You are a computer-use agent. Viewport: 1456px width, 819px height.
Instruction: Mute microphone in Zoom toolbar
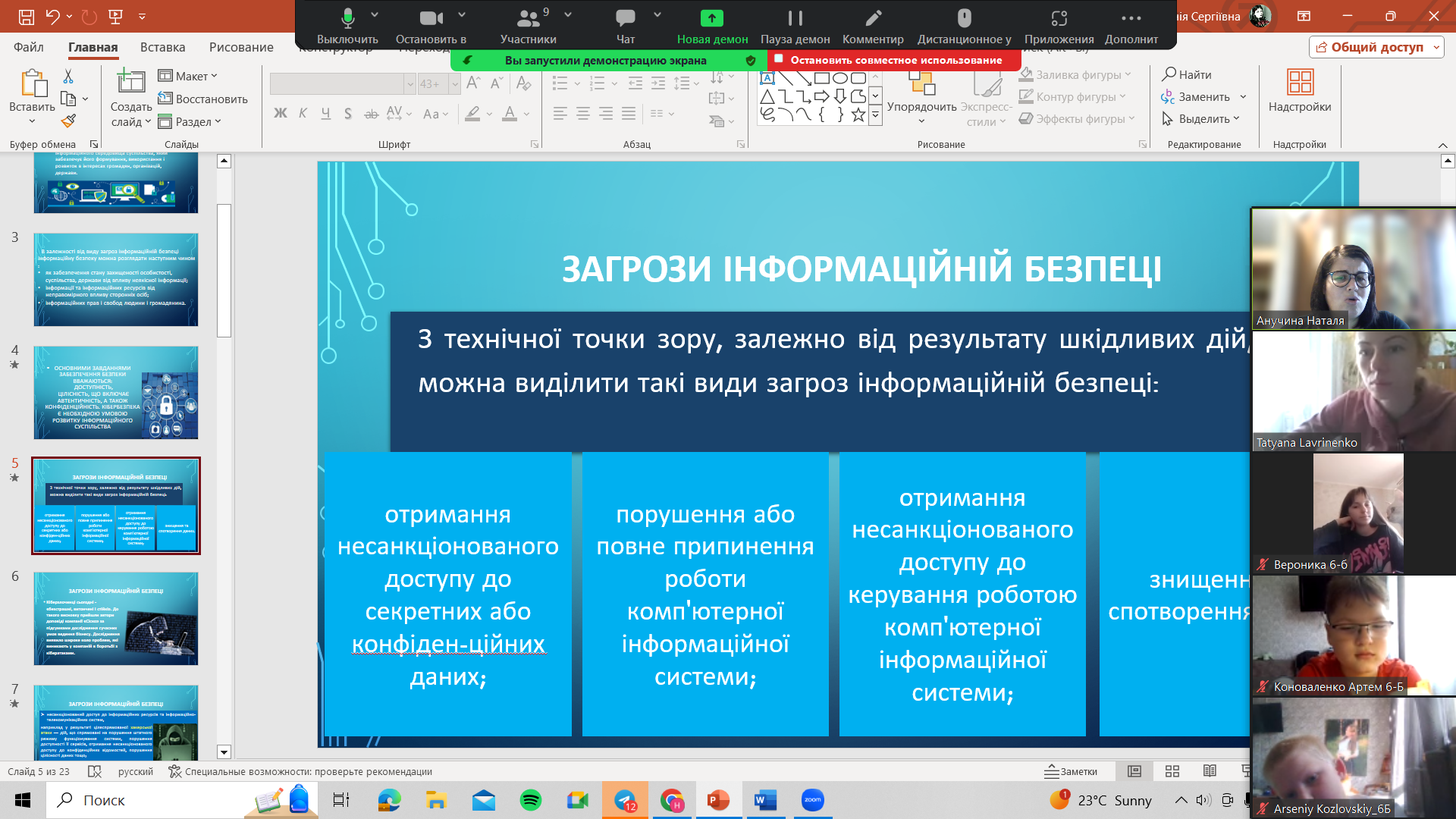click(x=347, y=18)
